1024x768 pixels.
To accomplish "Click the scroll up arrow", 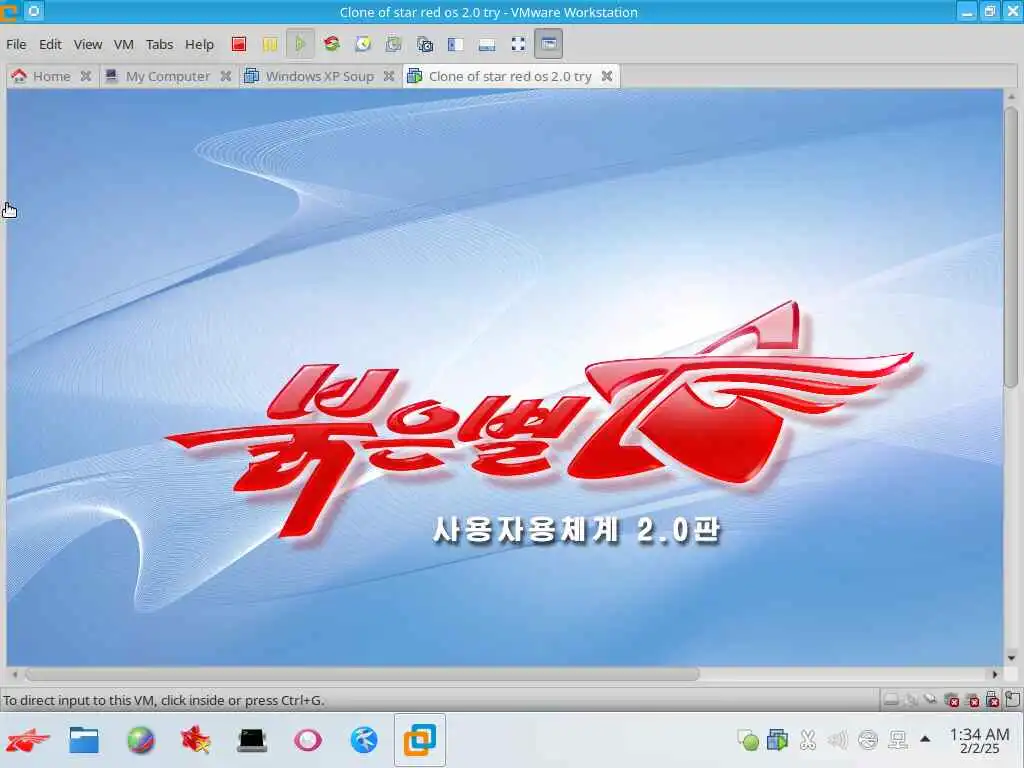I will (1011, 97).
